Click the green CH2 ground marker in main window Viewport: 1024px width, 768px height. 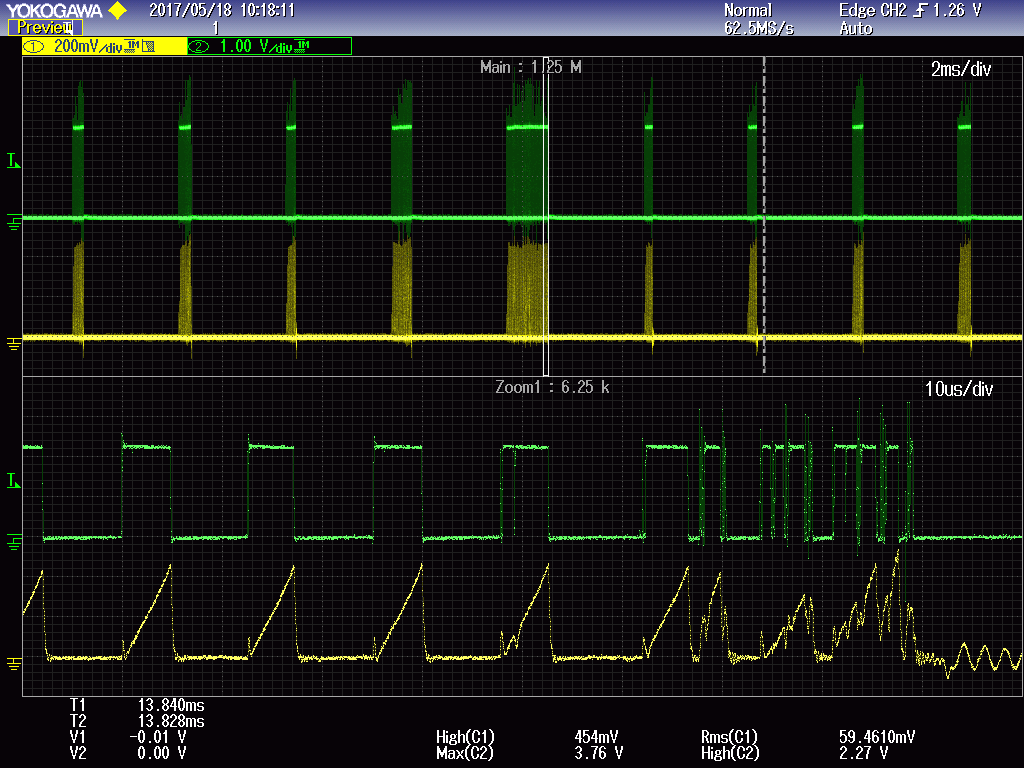[13, 221]
